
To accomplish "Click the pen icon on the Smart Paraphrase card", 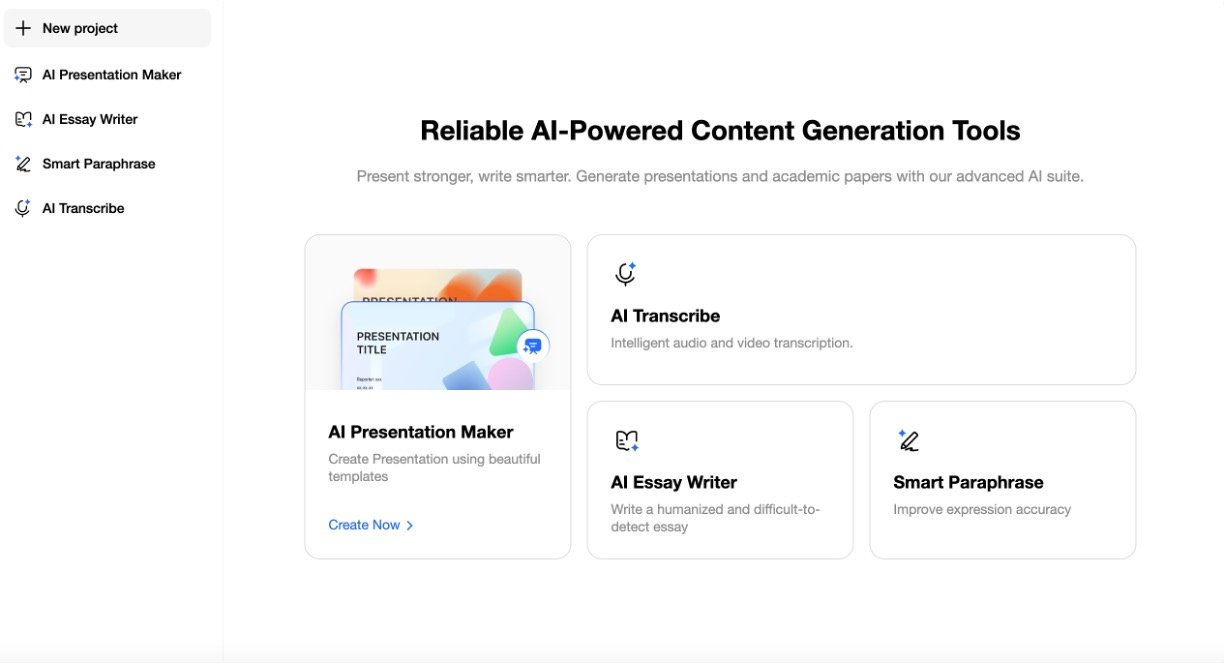I will pyautogui.click(x=910, y=439).
